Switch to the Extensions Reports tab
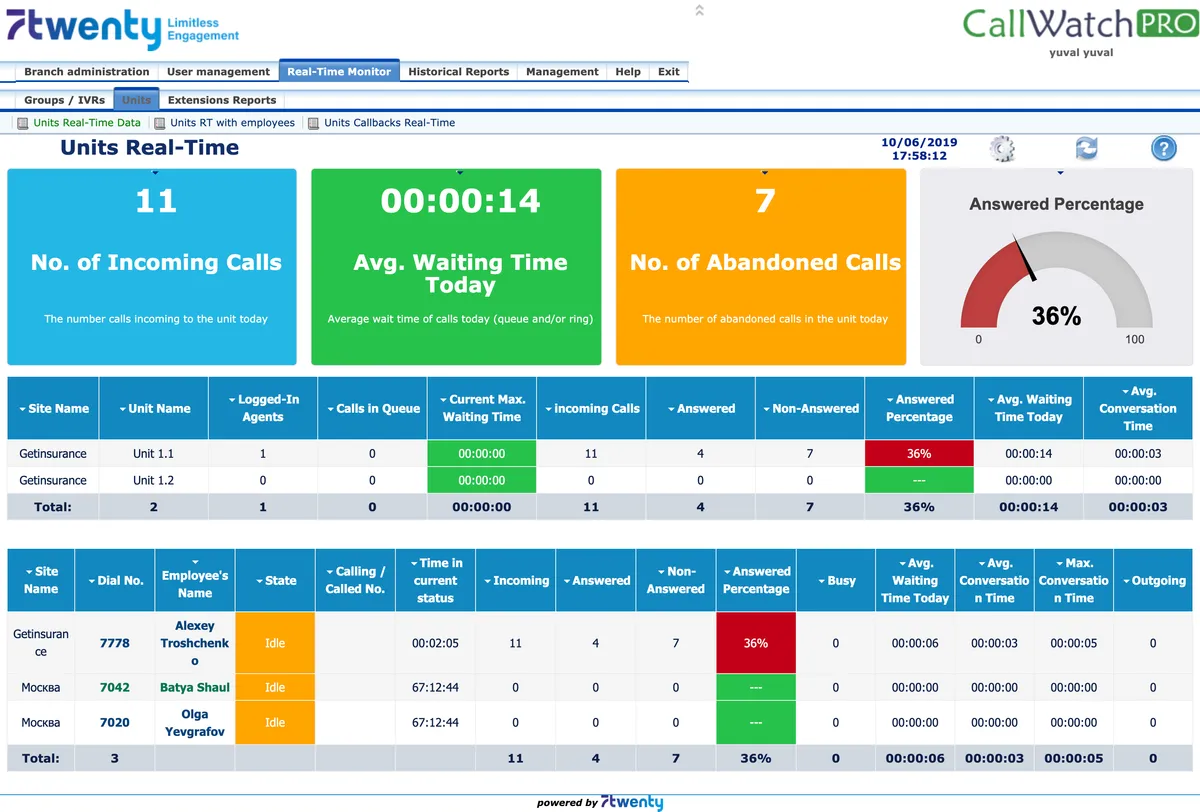 220,99
